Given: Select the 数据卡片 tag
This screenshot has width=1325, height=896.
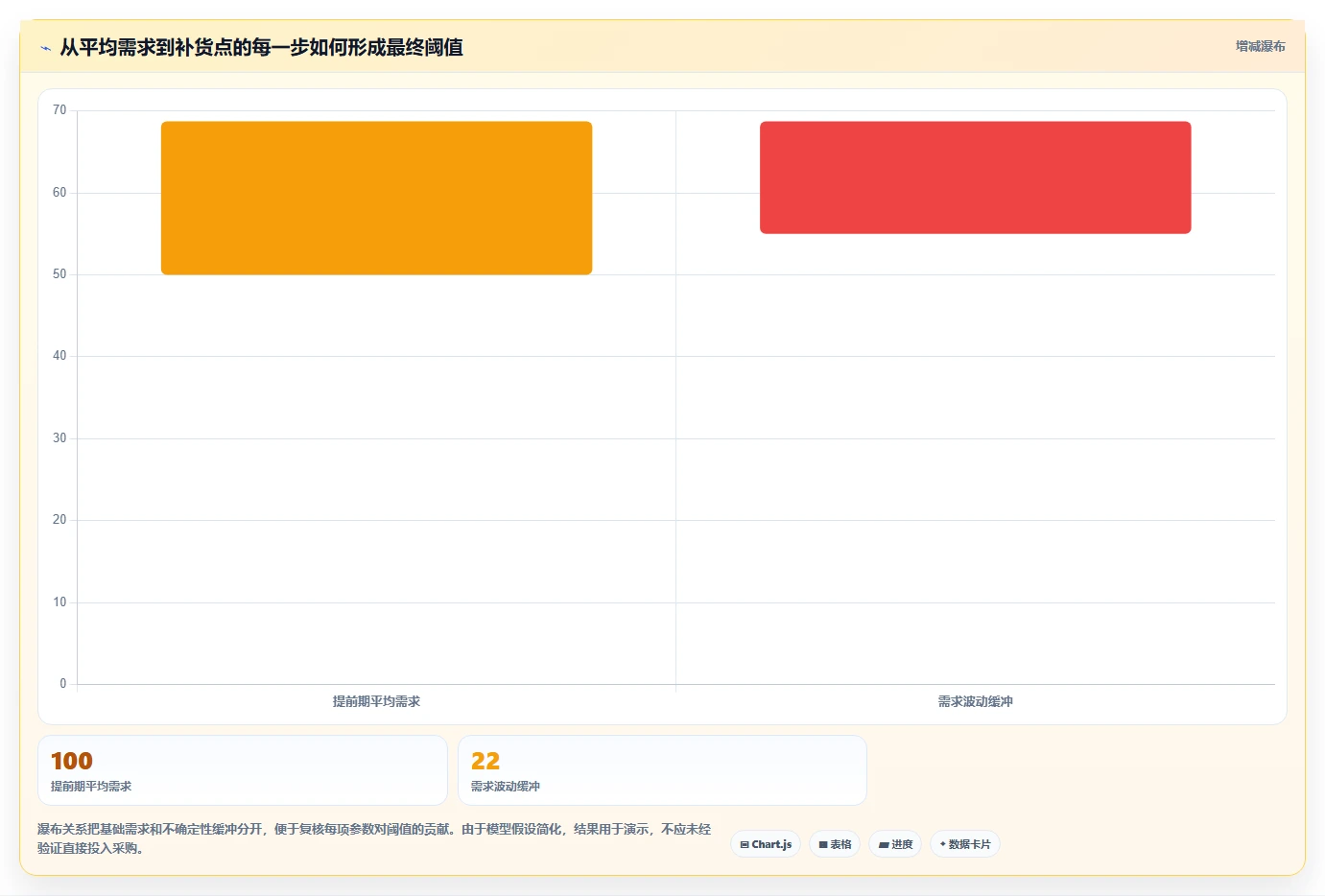Looking at the screenshot, I should point(965,844).
